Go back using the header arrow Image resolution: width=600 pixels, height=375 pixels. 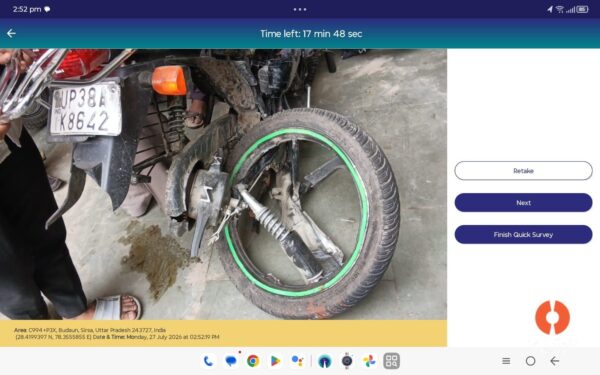pos(11,34)
